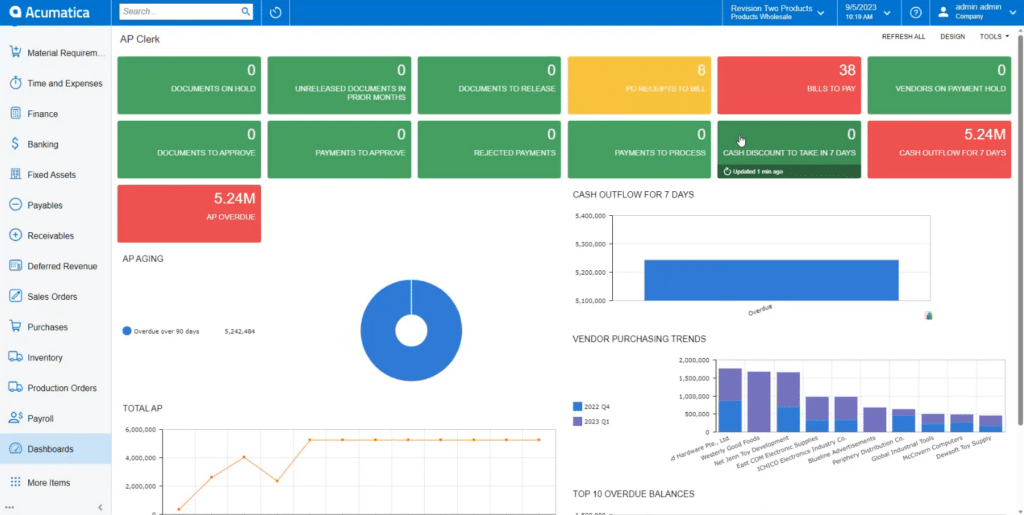
Task: Click the Payroll person icon
Action: (x=16, y=418)
